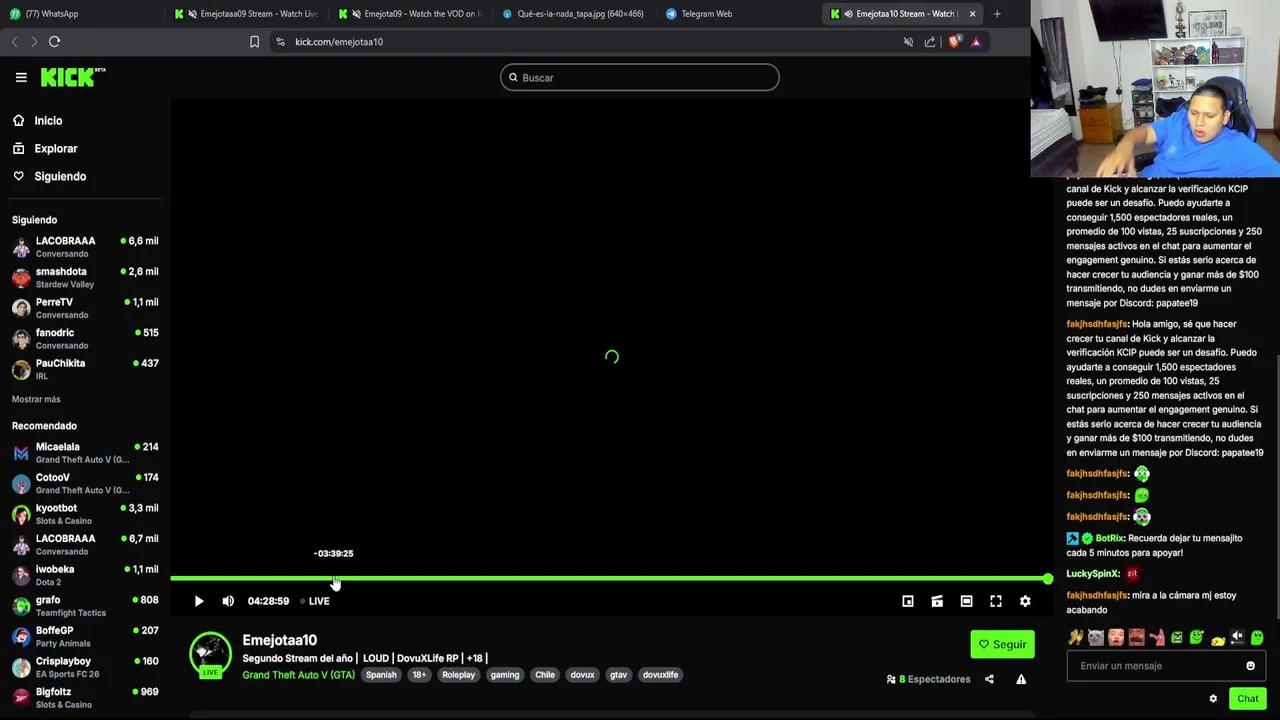The width and height of the screenshot is (1280, 720).
Task: Follow the channel with the Seguir button
Action: 1002,644
